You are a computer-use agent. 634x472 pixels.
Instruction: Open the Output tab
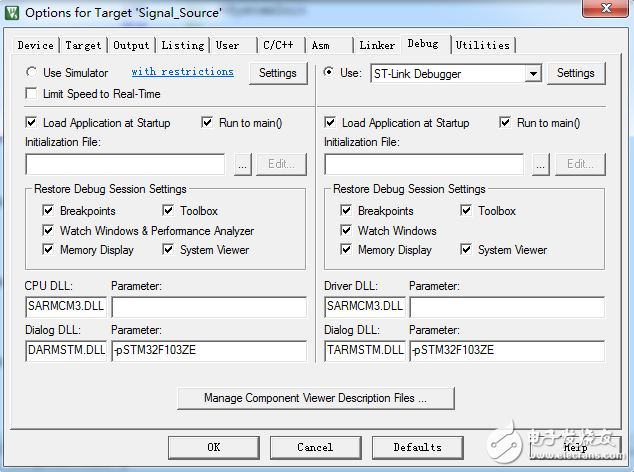pyautogui.click(x=131, y=45)
